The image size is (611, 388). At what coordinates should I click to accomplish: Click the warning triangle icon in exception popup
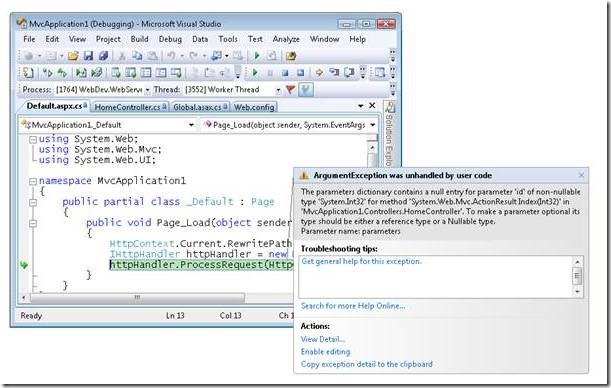click(x=304, y=176)
